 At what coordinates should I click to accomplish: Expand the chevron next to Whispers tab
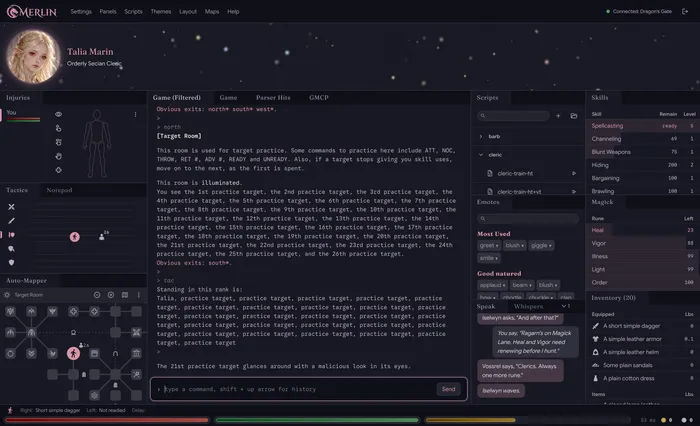click(564, 306)
